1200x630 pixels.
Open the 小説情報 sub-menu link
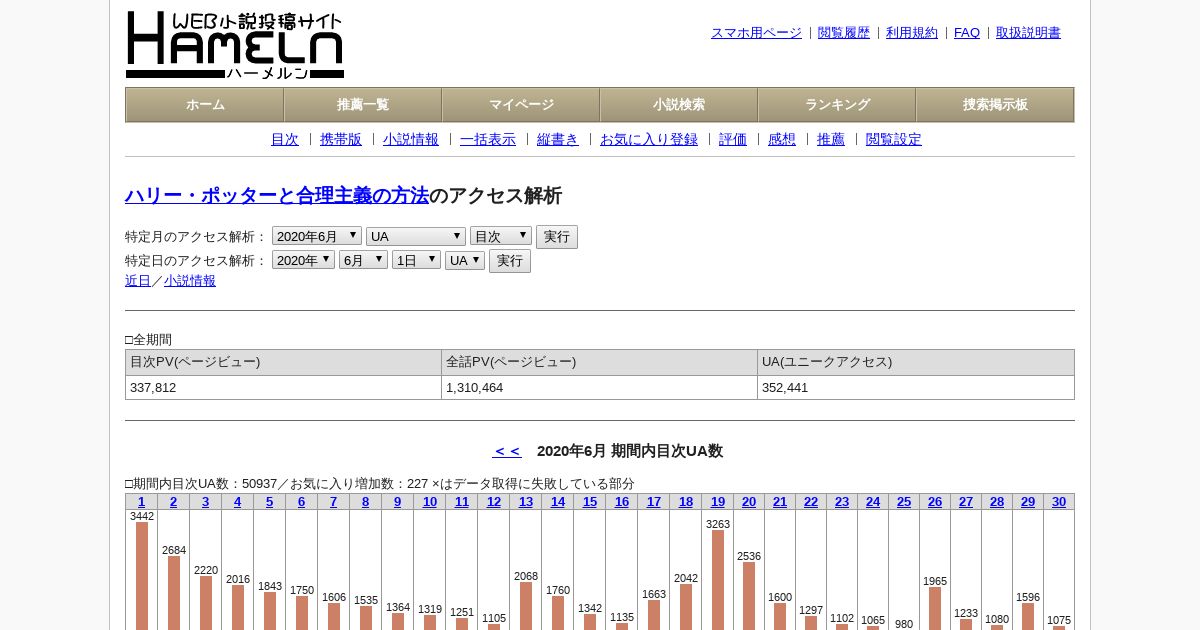tap(411, 140)
